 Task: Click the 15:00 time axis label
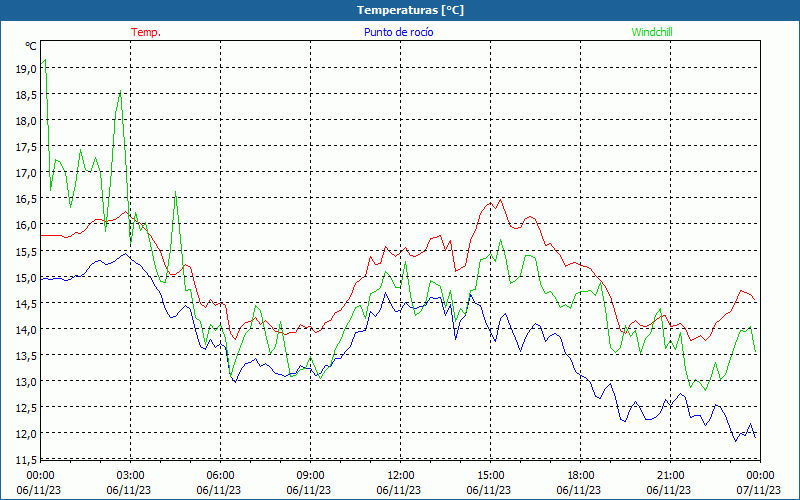[491, 476]
